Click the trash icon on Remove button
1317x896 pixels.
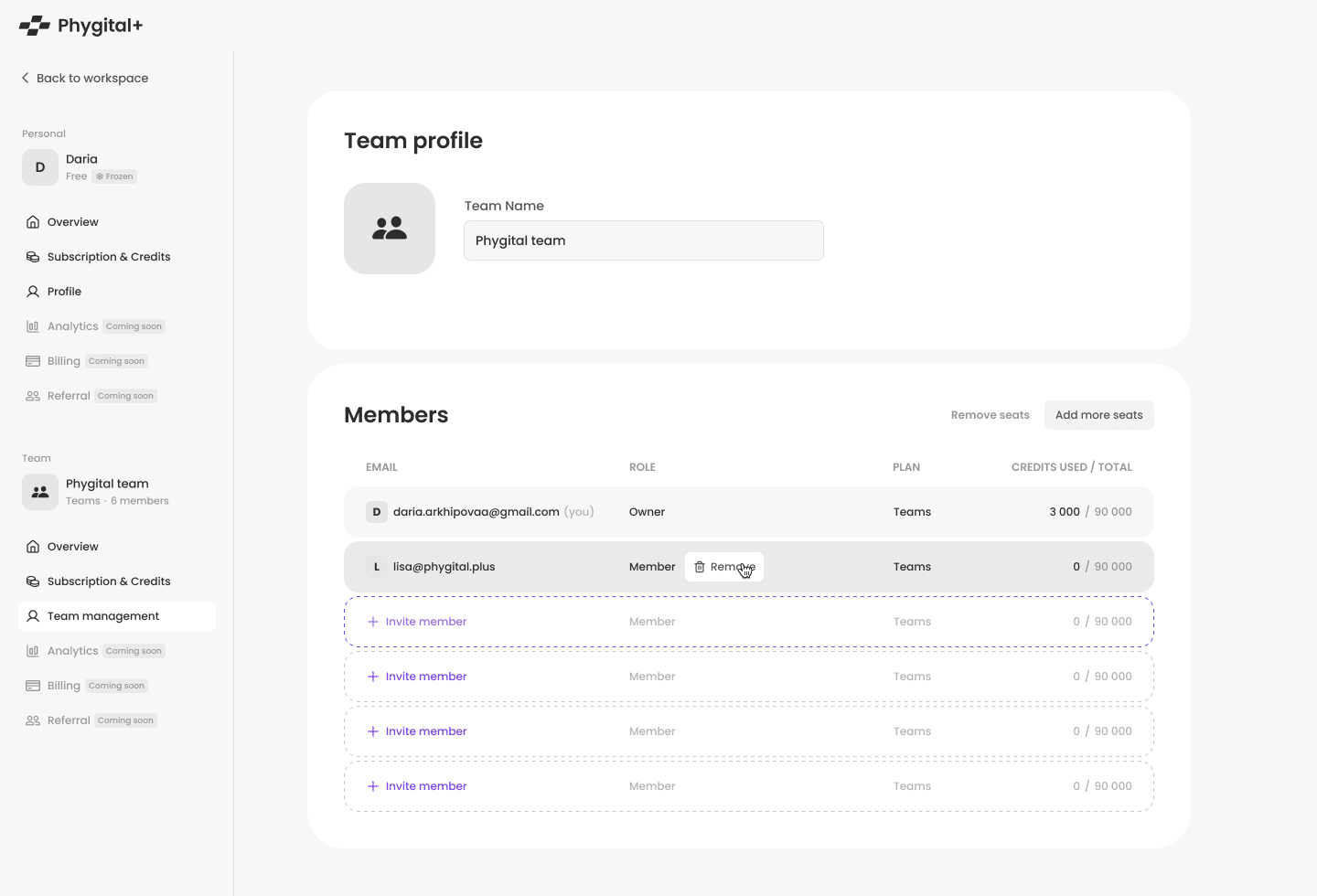700,567
